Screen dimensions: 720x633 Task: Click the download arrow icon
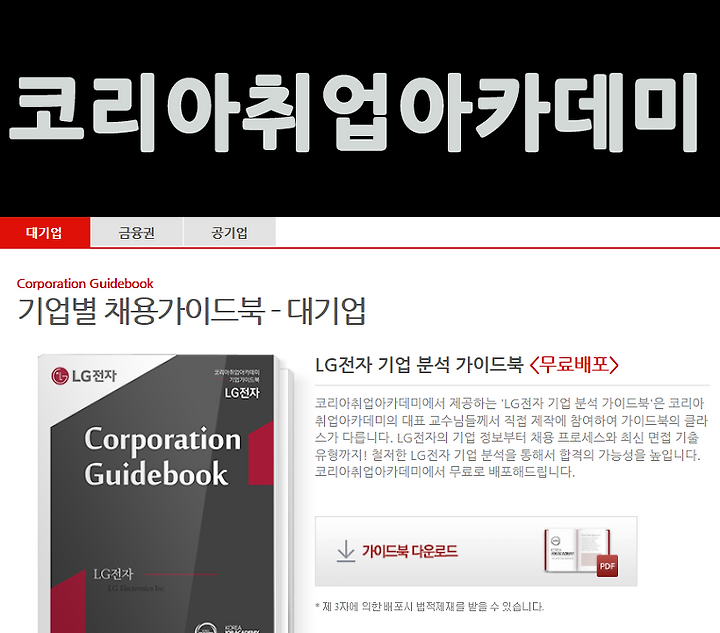(x=346, y=550)
